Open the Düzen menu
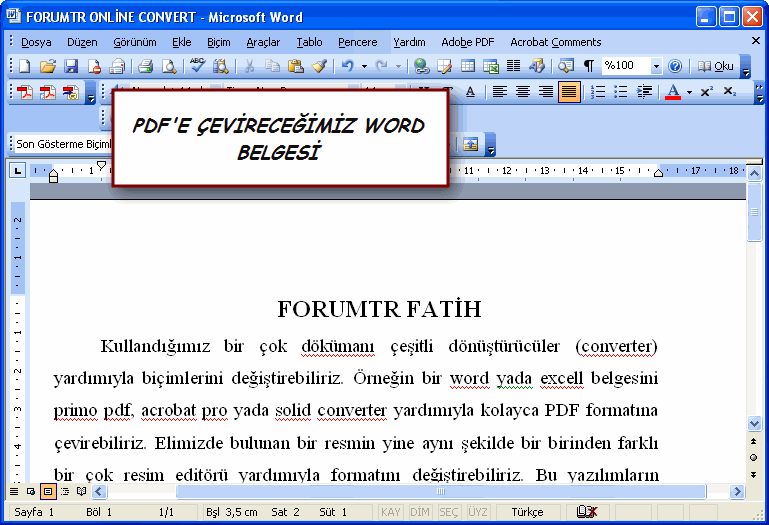Image resolution: width=769 pixels, height=525 pixels. (82, 42)
